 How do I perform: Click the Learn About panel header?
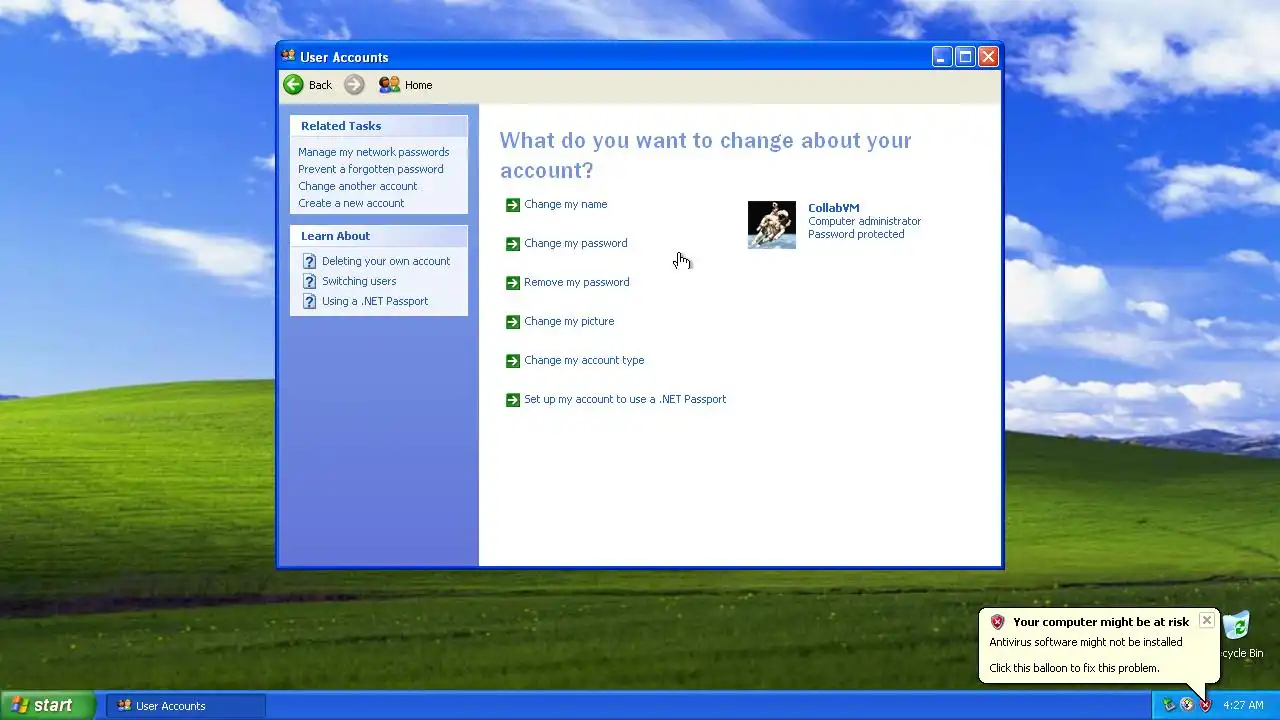[x=379, y=236]
